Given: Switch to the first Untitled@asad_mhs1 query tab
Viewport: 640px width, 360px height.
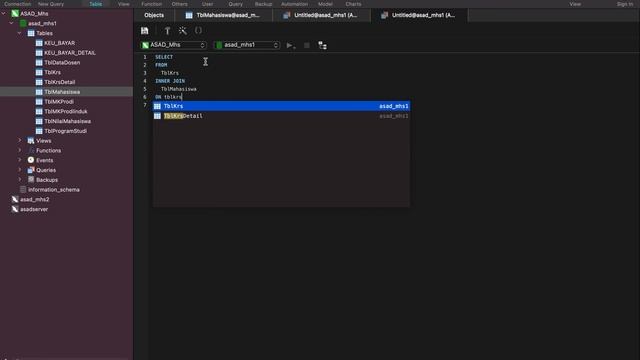Looking at the screenshot, I should tap(321, 15).
